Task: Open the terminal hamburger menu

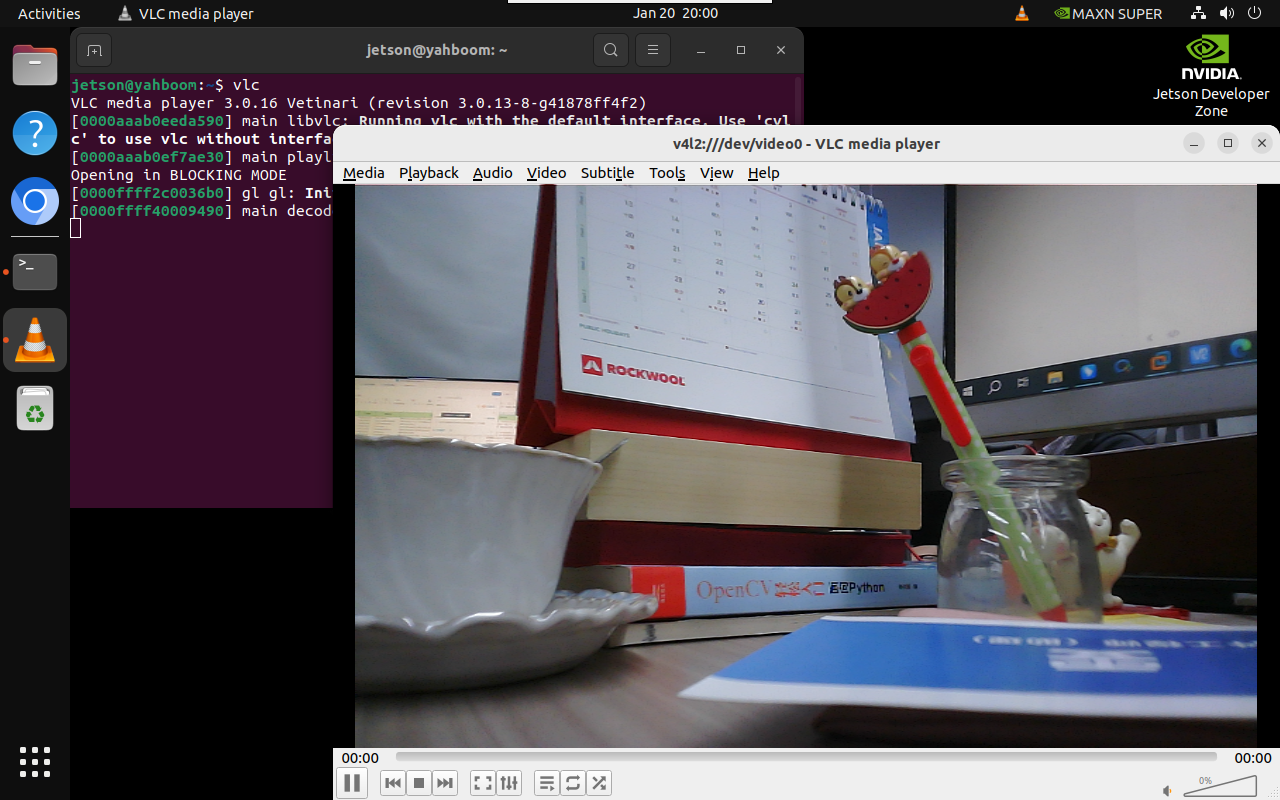Action: tap(653, 50)
